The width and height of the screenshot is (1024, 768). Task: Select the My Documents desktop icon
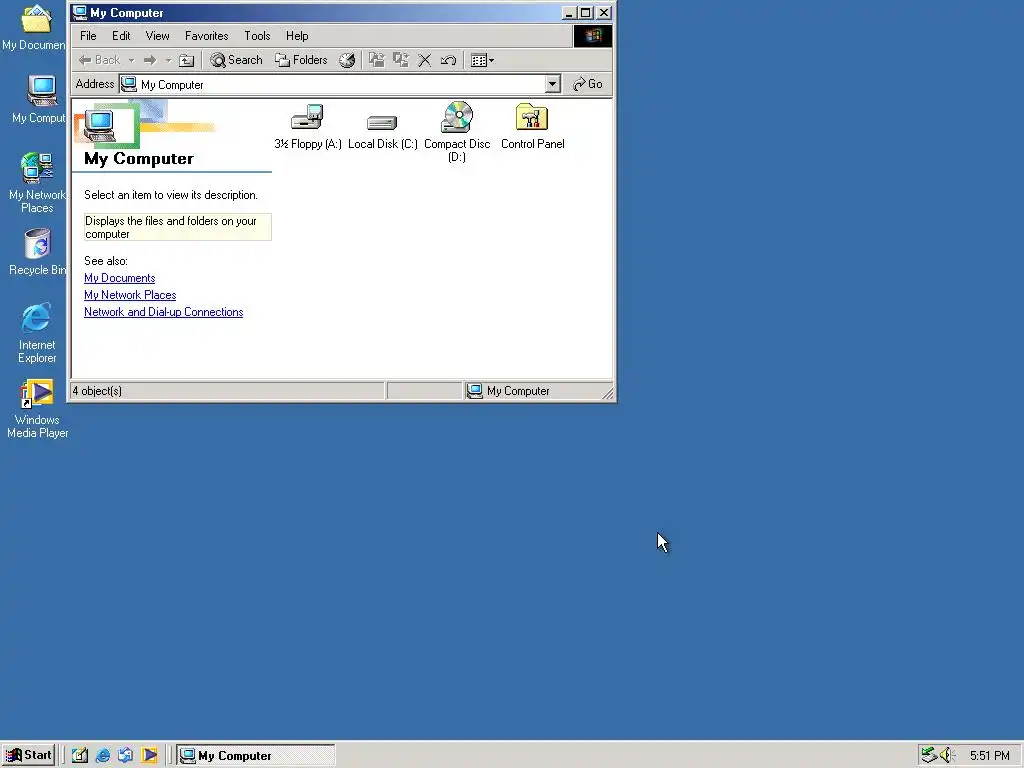click(x=36, y=27)
